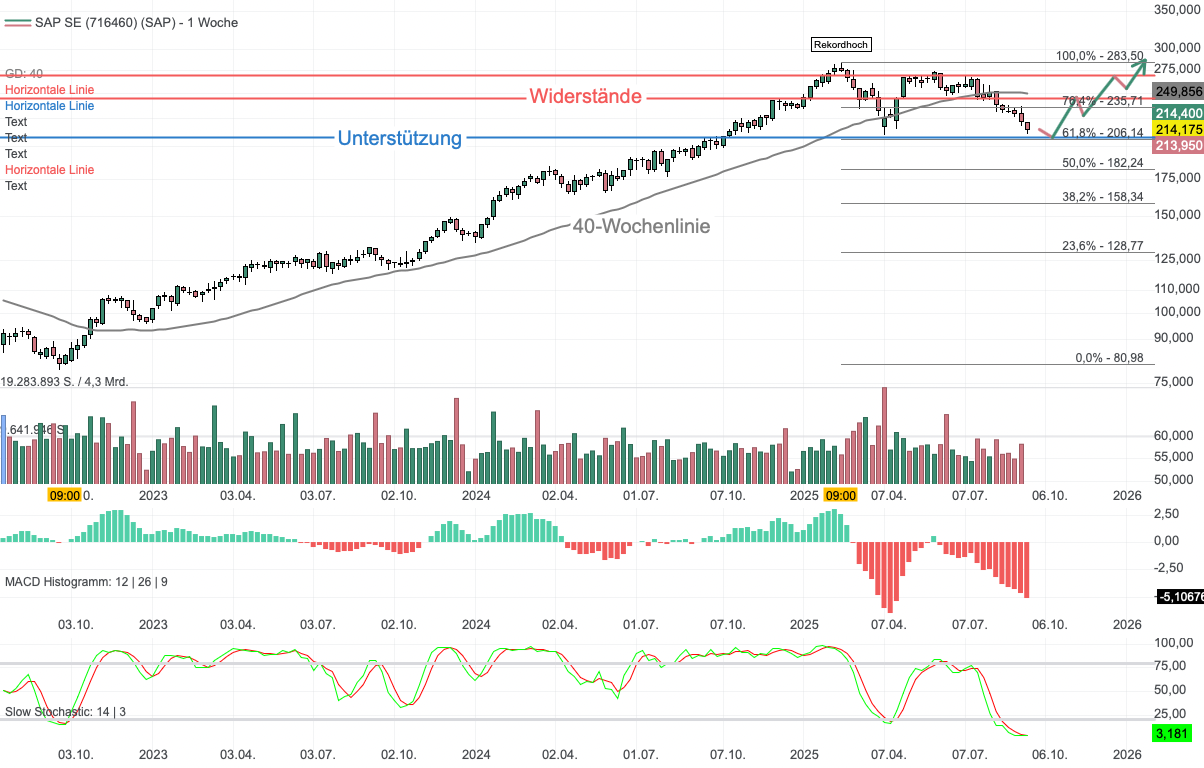Select the blue Unterstützung label
The height and width of the screenshot is (768, 1204).
click(x=400, y=138)
